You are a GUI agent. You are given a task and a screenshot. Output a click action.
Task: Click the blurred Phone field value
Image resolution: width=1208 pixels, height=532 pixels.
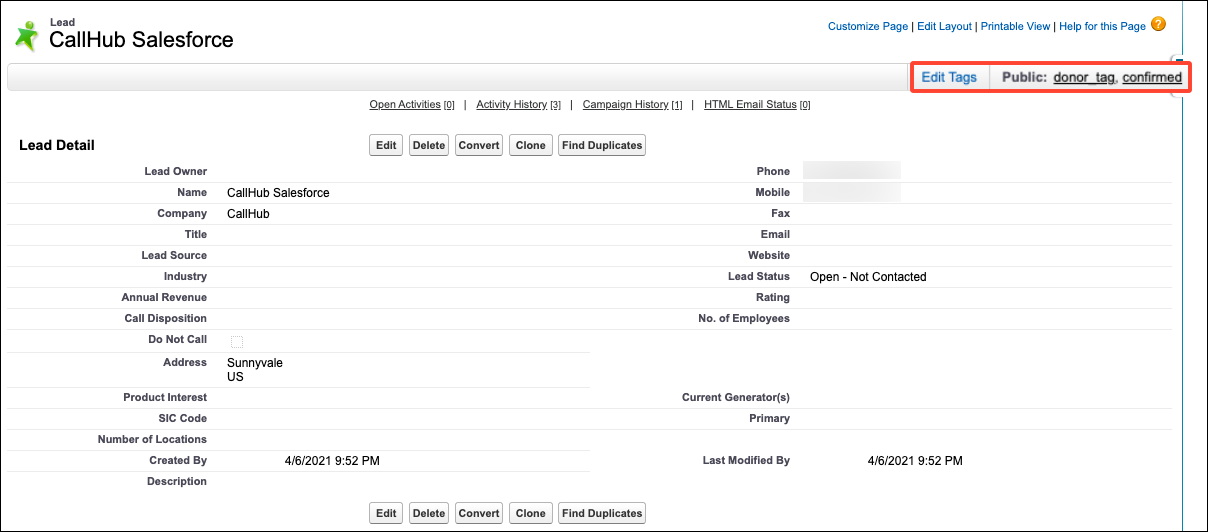(x=851, y=171)
